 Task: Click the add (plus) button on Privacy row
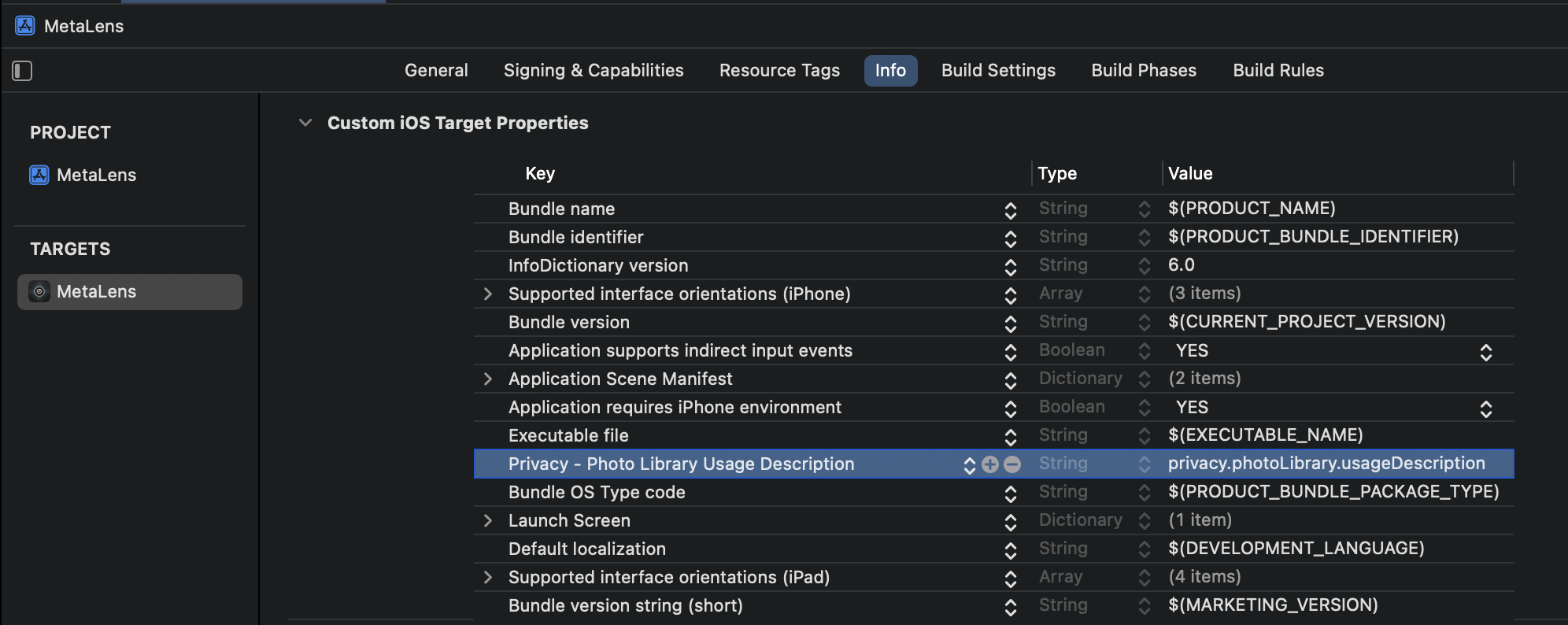[990, 464]
